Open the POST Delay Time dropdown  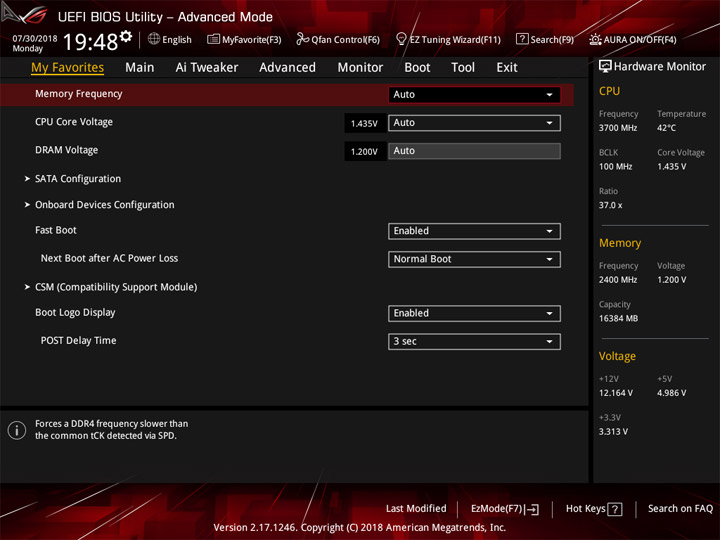coord(474,342)
